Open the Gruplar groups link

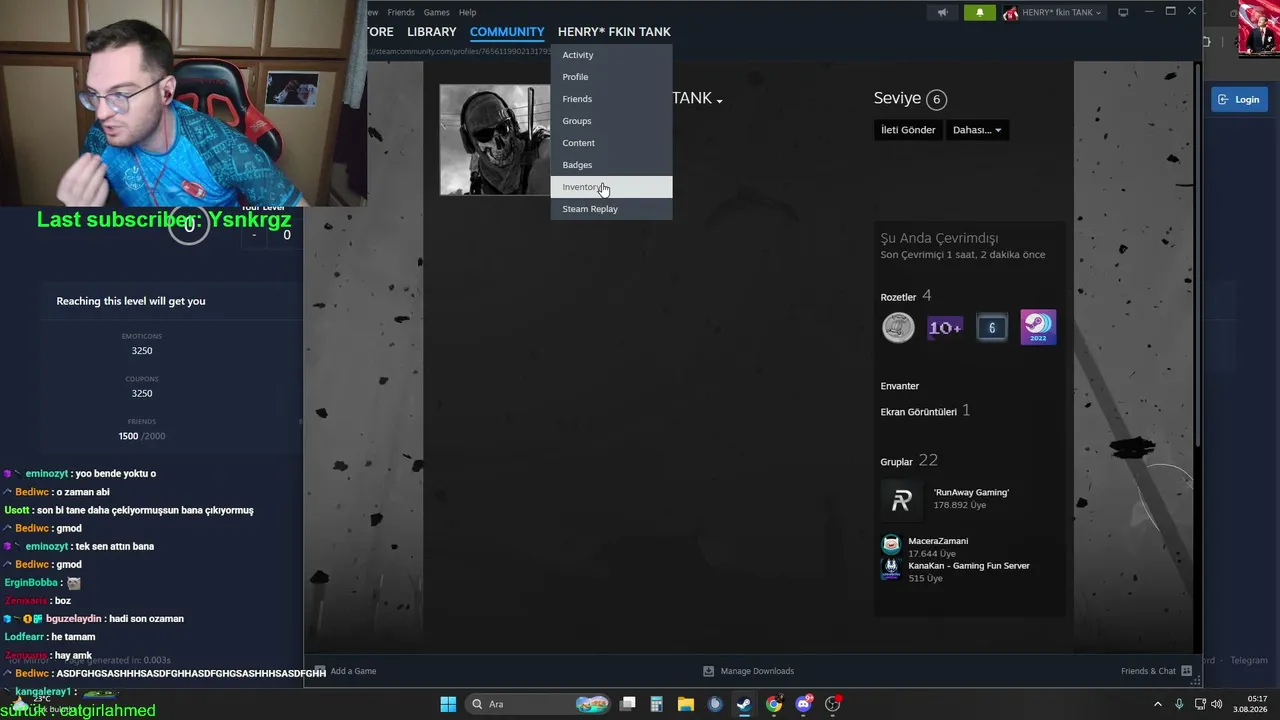pyautogui.click(x=896, y=462)
